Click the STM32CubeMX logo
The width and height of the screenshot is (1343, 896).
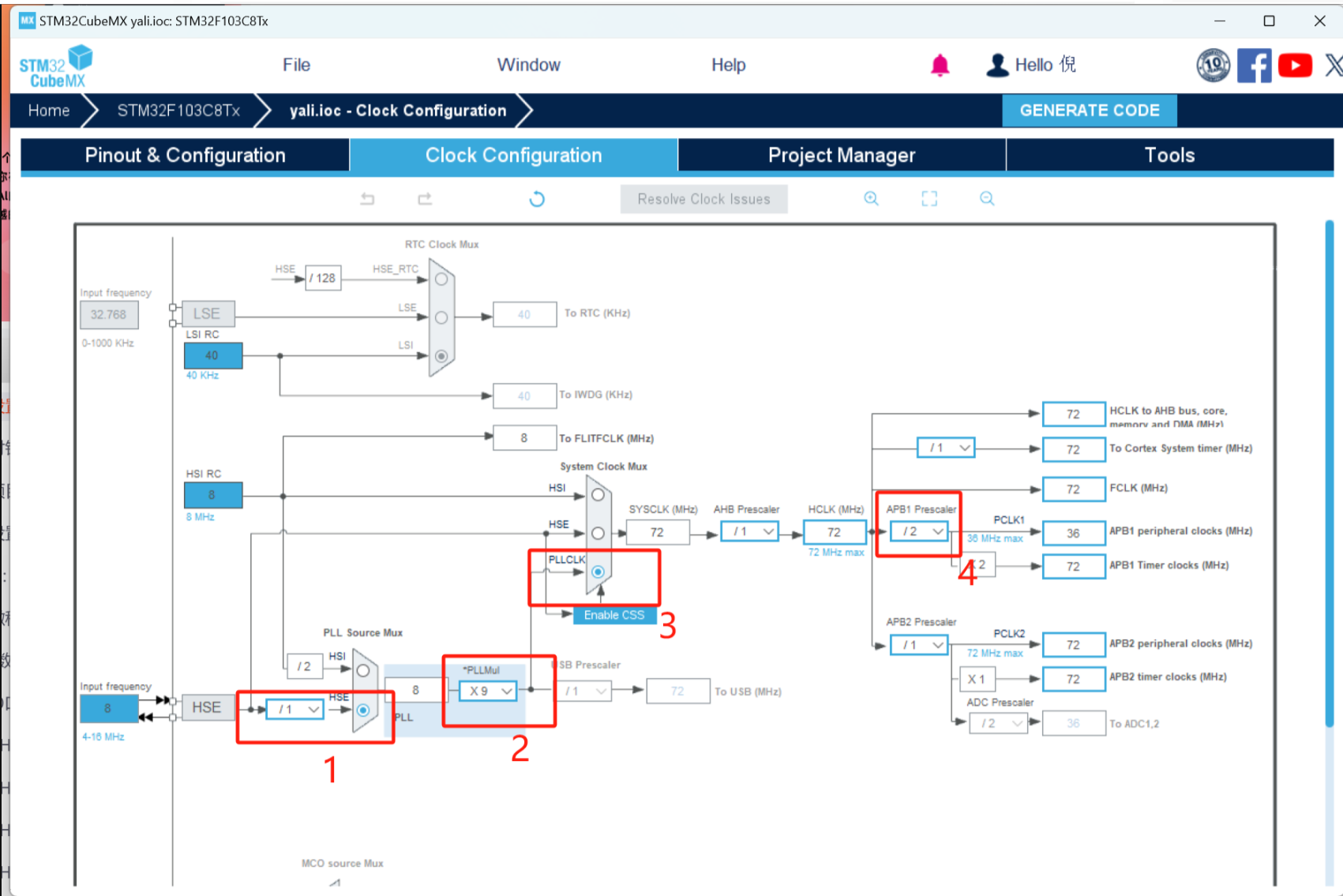point(55,66)
